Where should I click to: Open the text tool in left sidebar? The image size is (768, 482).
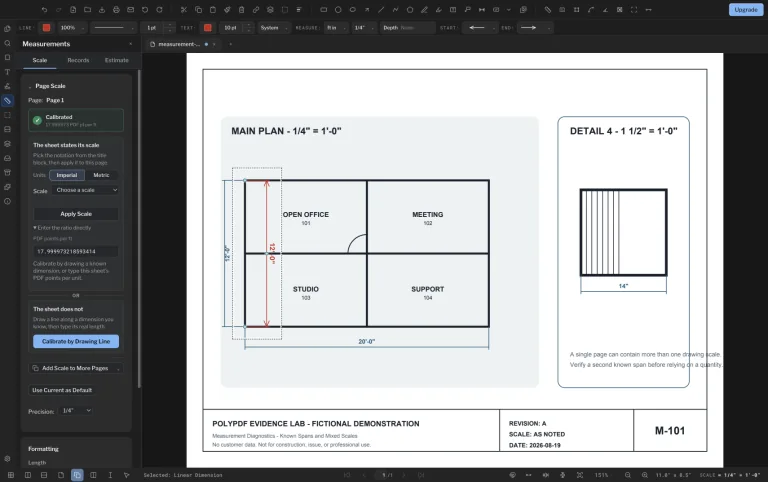tap(7, 72)
